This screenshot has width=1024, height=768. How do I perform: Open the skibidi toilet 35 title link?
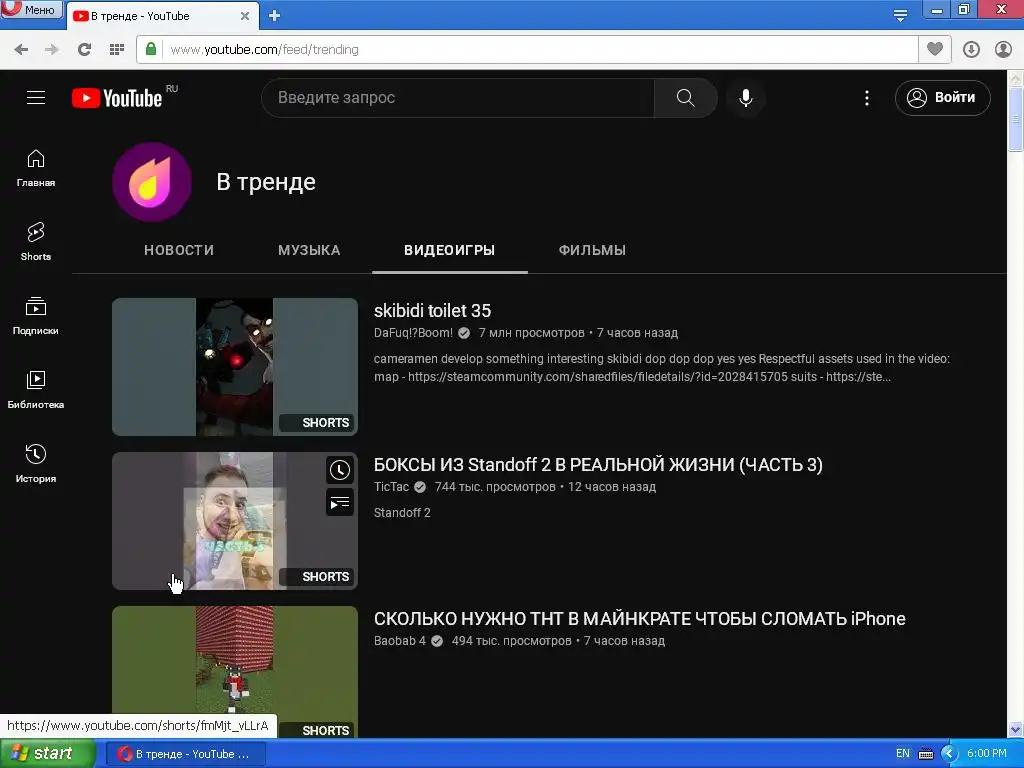[x=432, y=311]
